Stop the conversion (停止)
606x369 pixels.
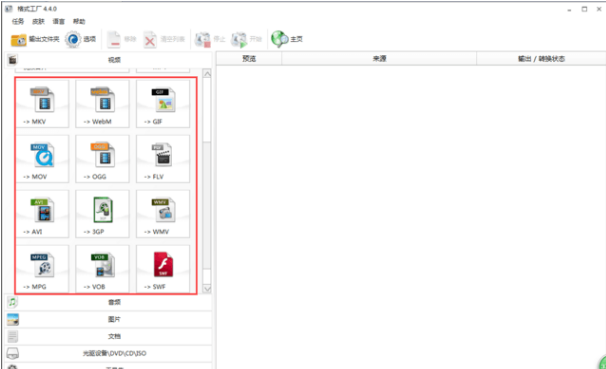click(210, 39)
